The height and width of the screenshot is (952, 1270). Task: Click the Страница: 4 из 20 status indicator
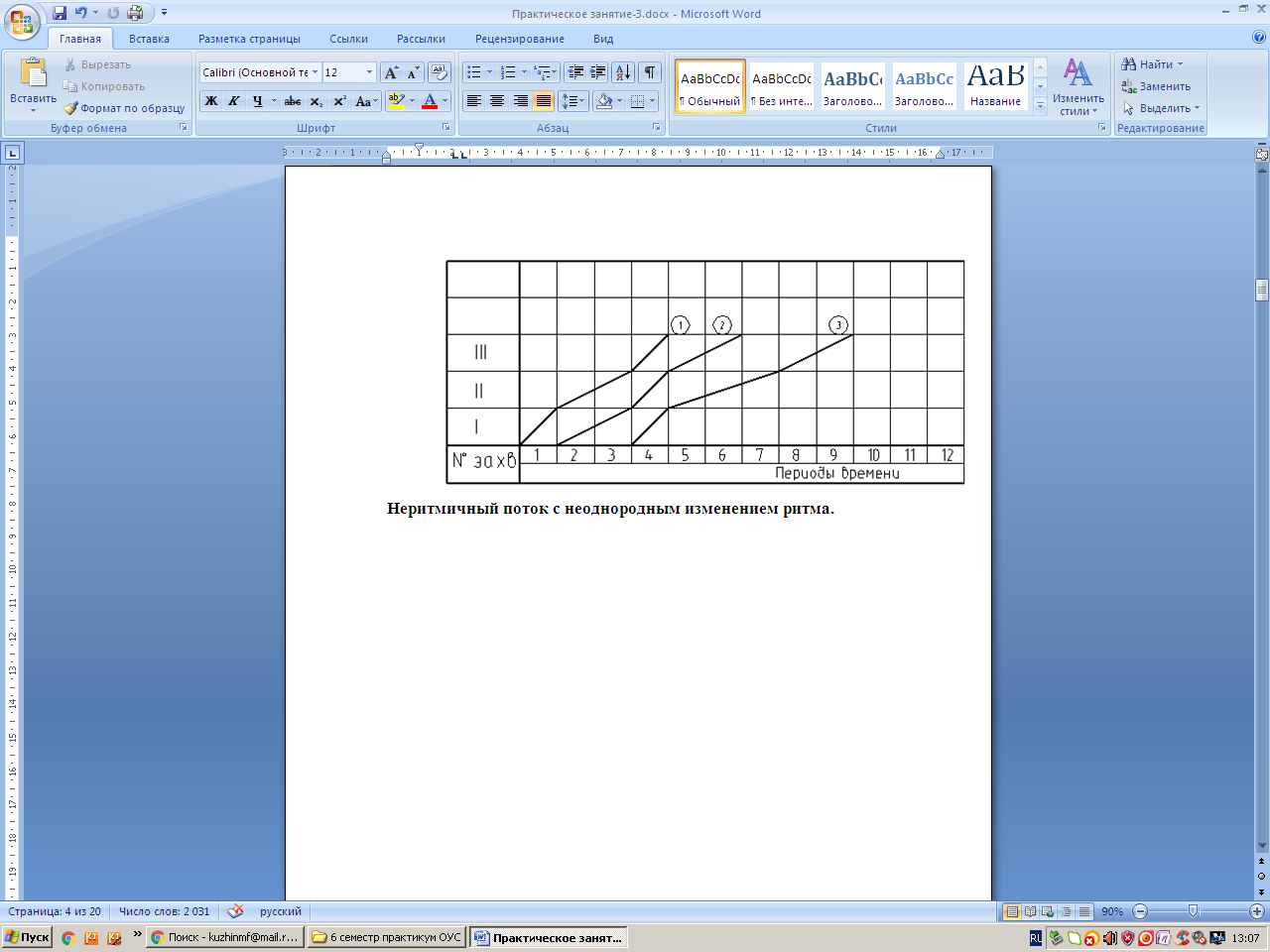[x=55, y=911]
